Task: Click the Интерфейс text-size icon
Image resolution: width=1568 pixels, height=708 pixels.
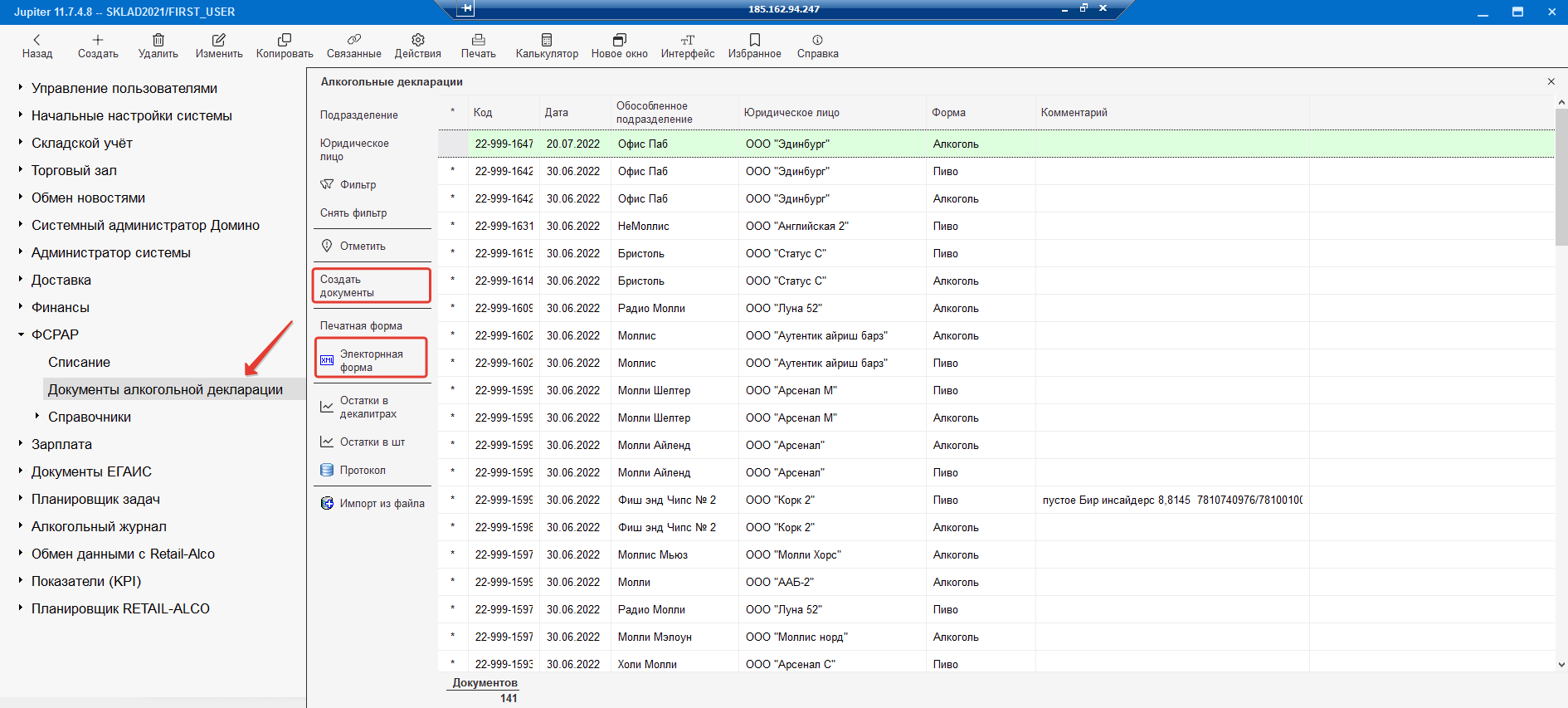Action: coord(688,40)
